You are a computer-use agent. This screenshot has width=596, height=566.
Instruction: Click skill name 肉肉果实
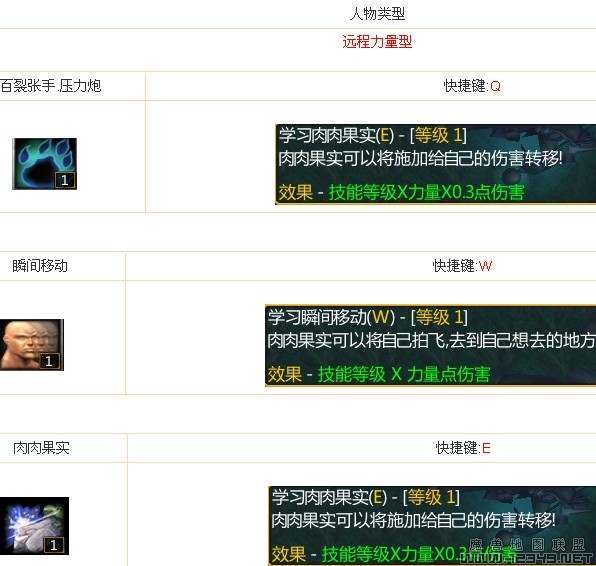pos(41,448)
